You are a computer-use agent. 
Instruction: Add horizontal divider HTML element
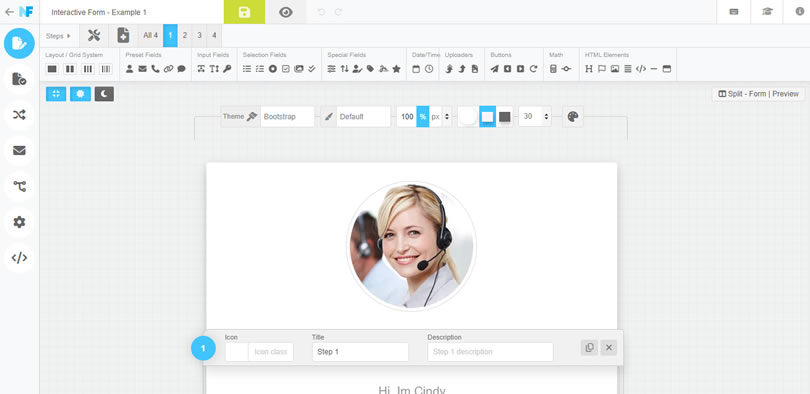pos(654,69)
